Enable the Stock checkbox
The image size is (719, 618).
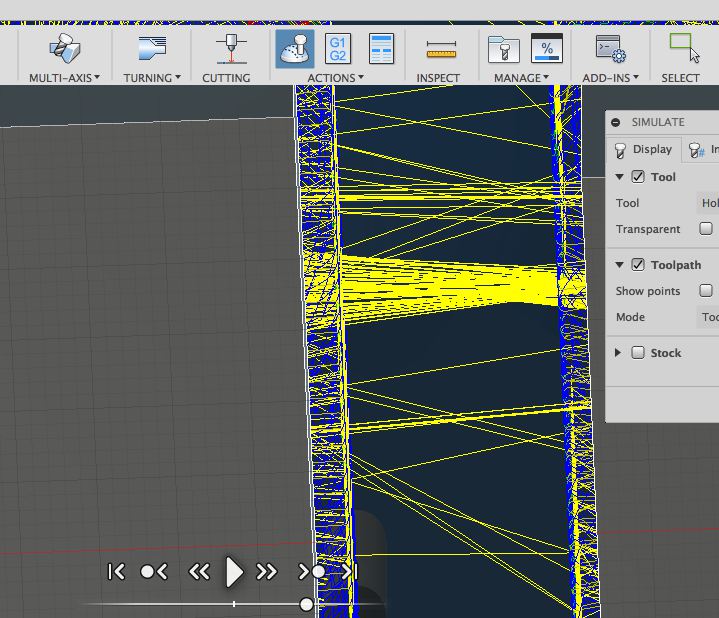coord(638,353)
